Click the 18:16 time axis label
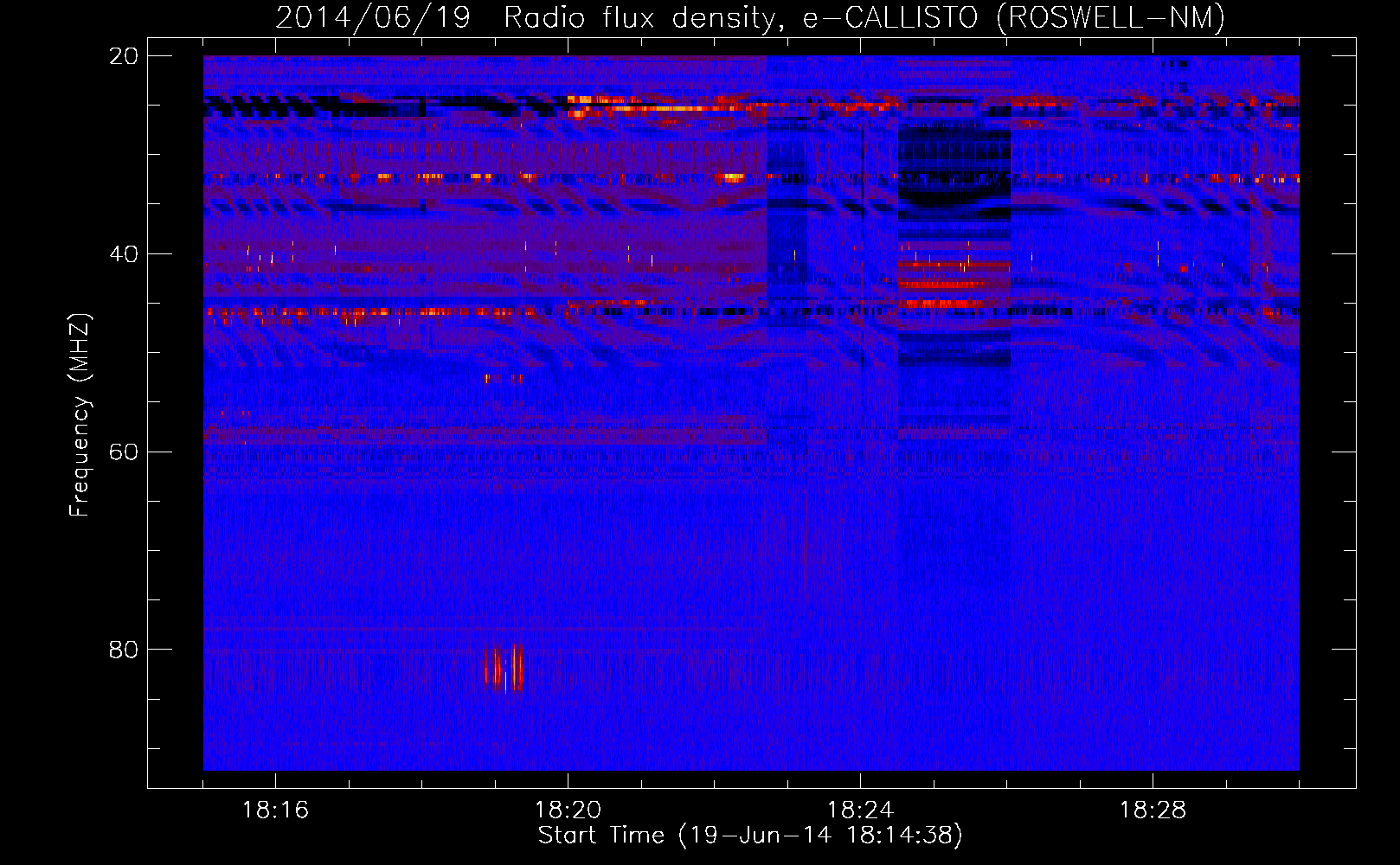The image size is (1400, 865). (x=275, y=811)
